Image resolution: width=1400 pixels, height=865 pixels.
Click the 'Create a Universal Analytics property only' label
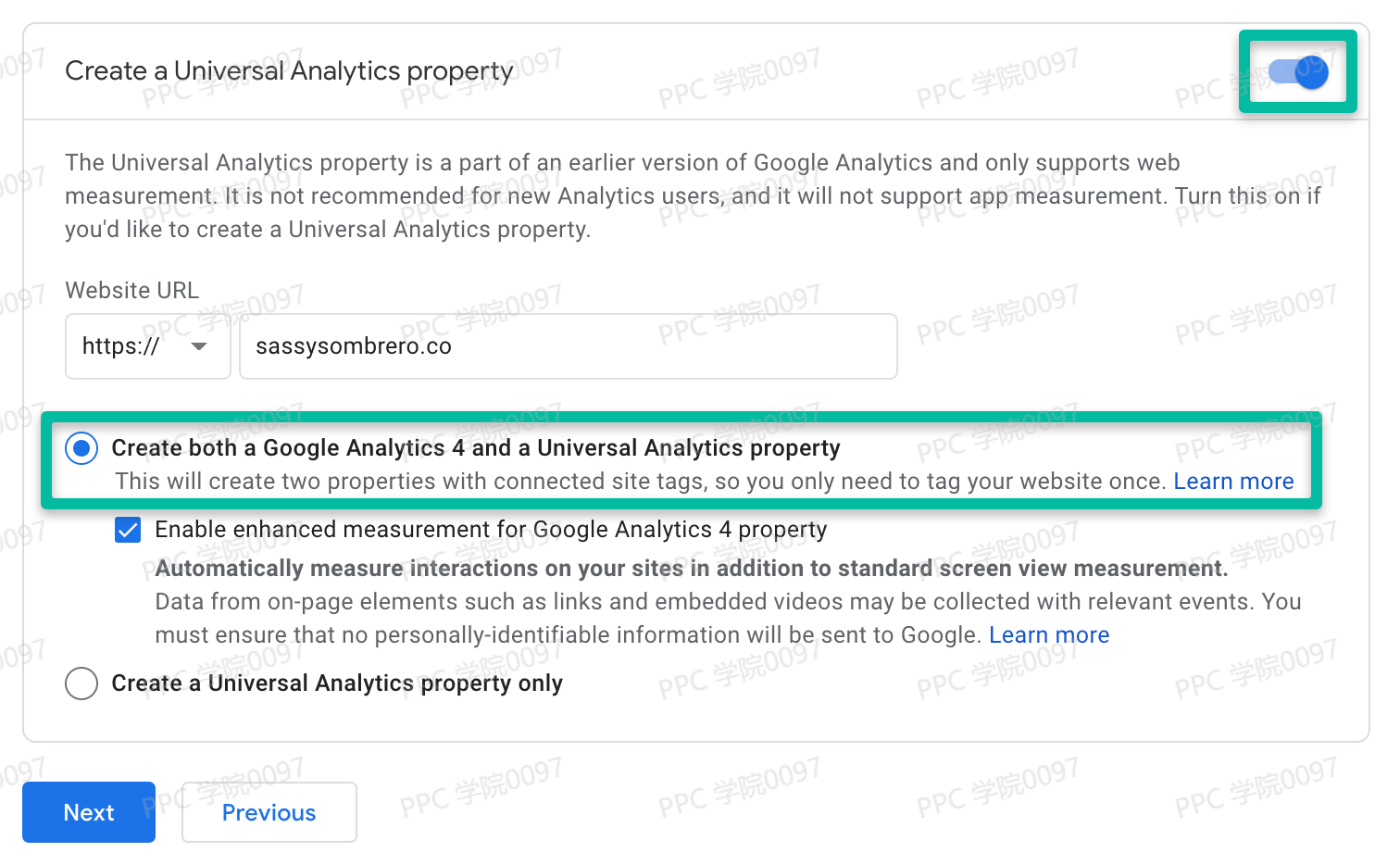[x=337, y=683]
